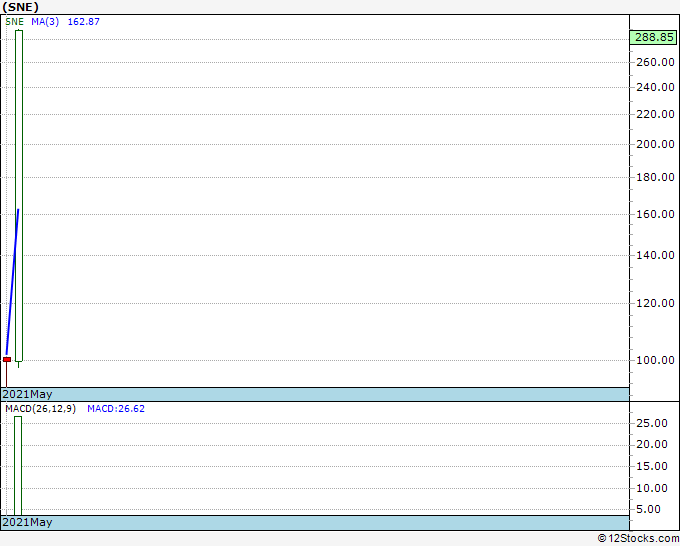Click the 25.00 MACD axis label
680x546 pixels.
(652, 424)
